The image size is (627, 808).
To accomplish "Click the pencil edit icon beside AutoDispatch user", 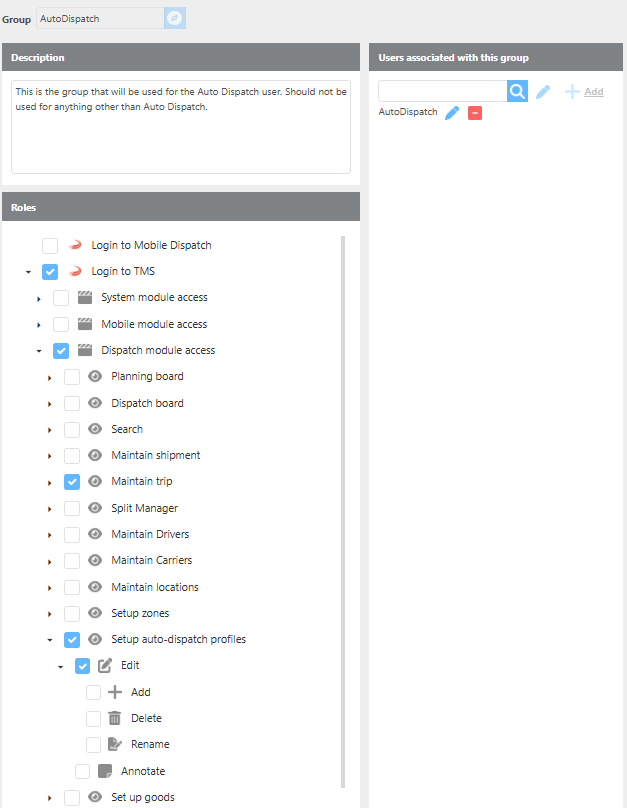I will coord(452,113).
